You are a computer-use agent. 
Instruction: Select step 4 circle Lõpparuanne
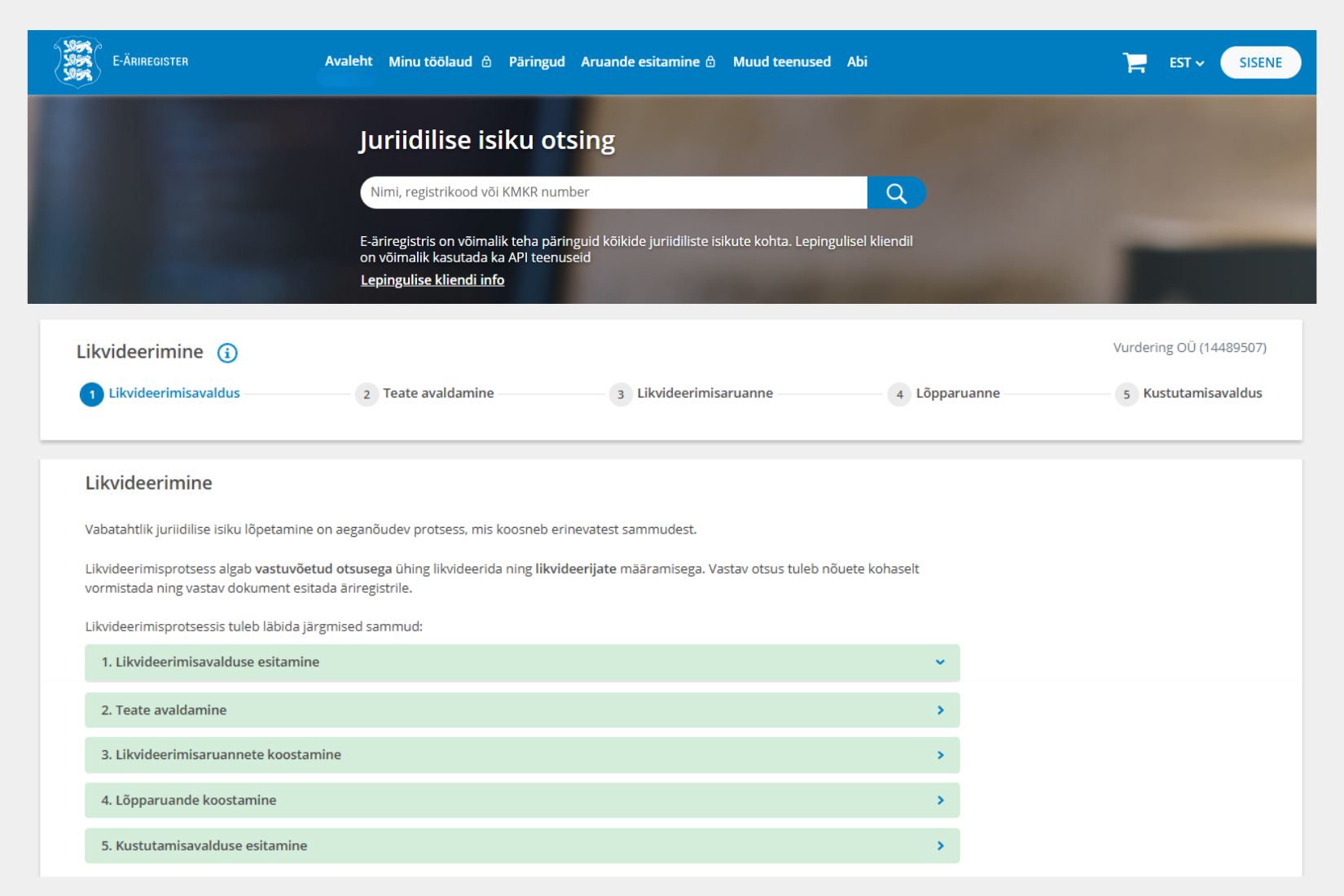(899, 394)
